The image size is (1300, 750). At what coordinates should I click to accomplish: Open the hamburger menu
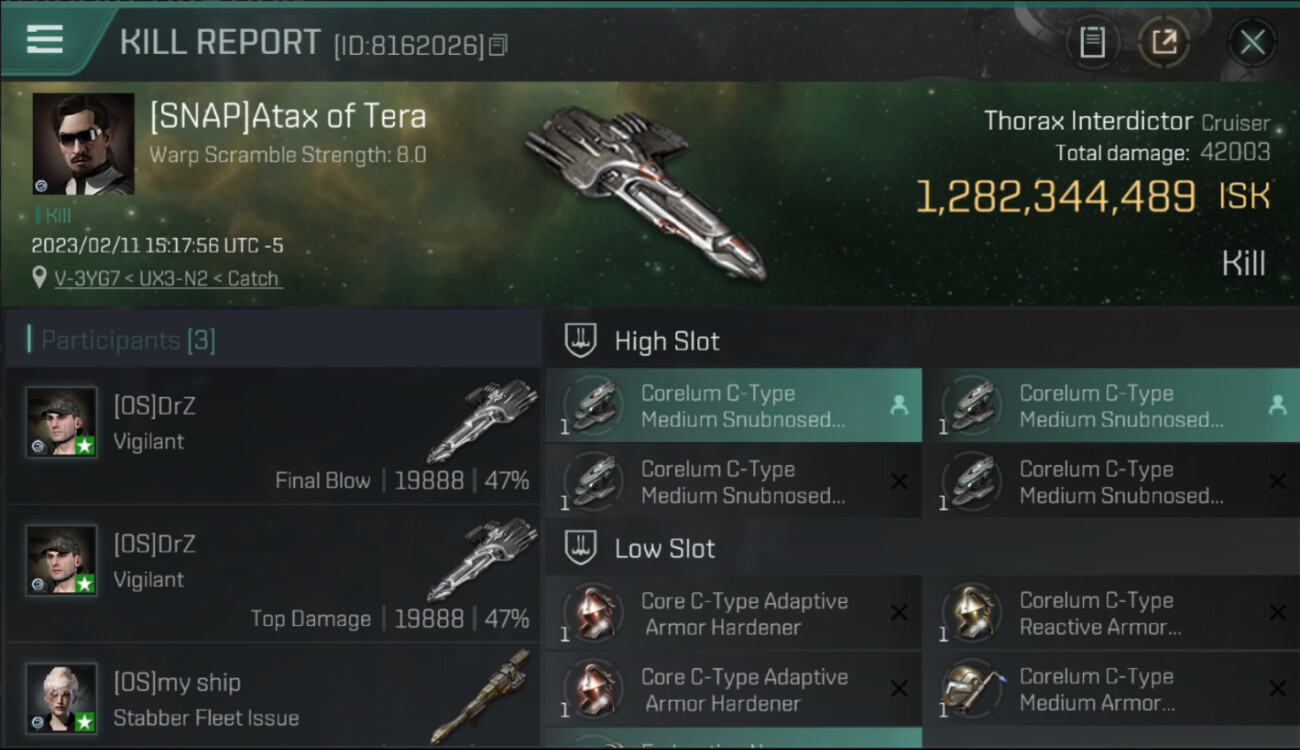coord(45,39)
